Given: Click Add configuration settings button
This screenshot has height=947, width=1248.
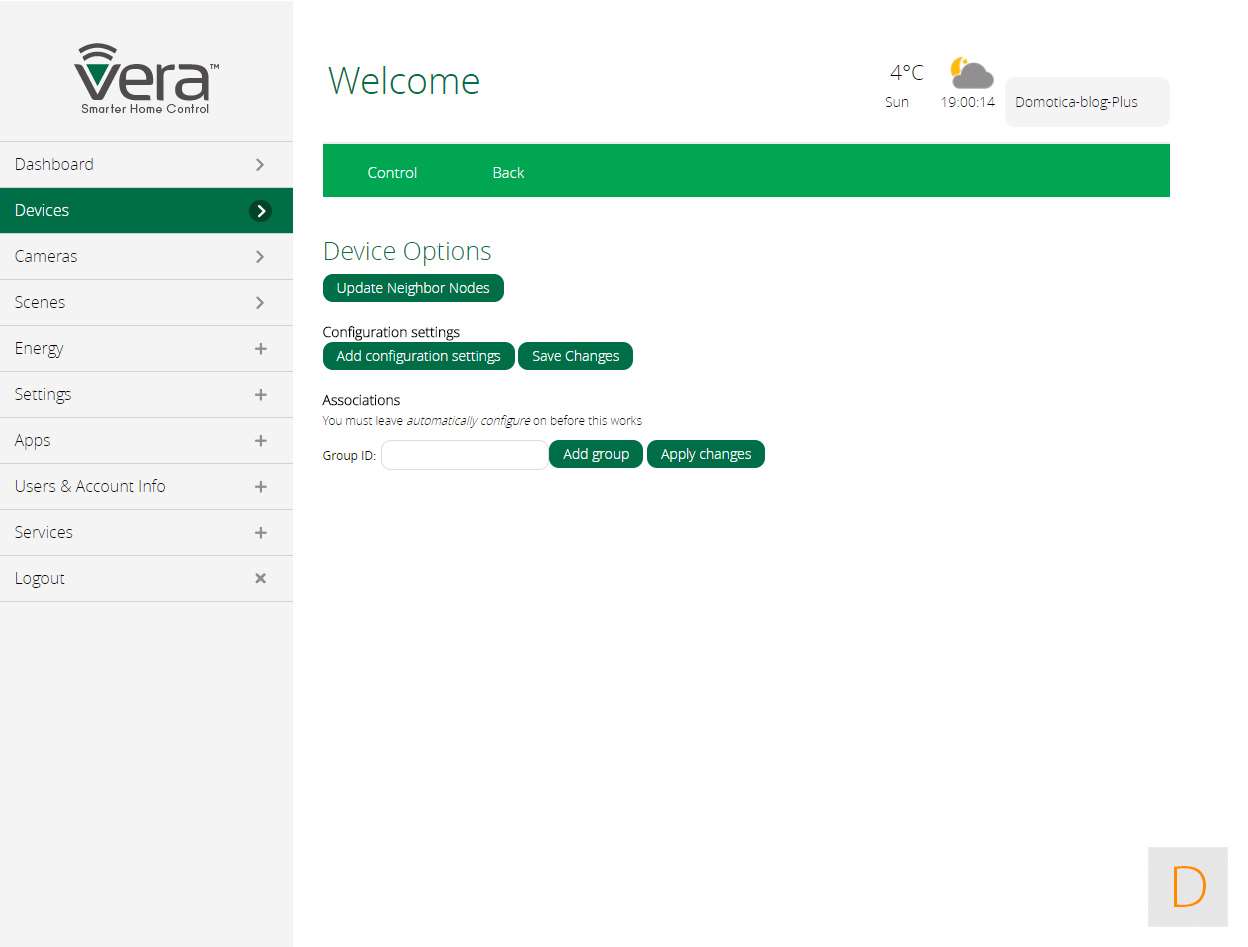Looking at the screenshot, I should (x=418, y=356).
